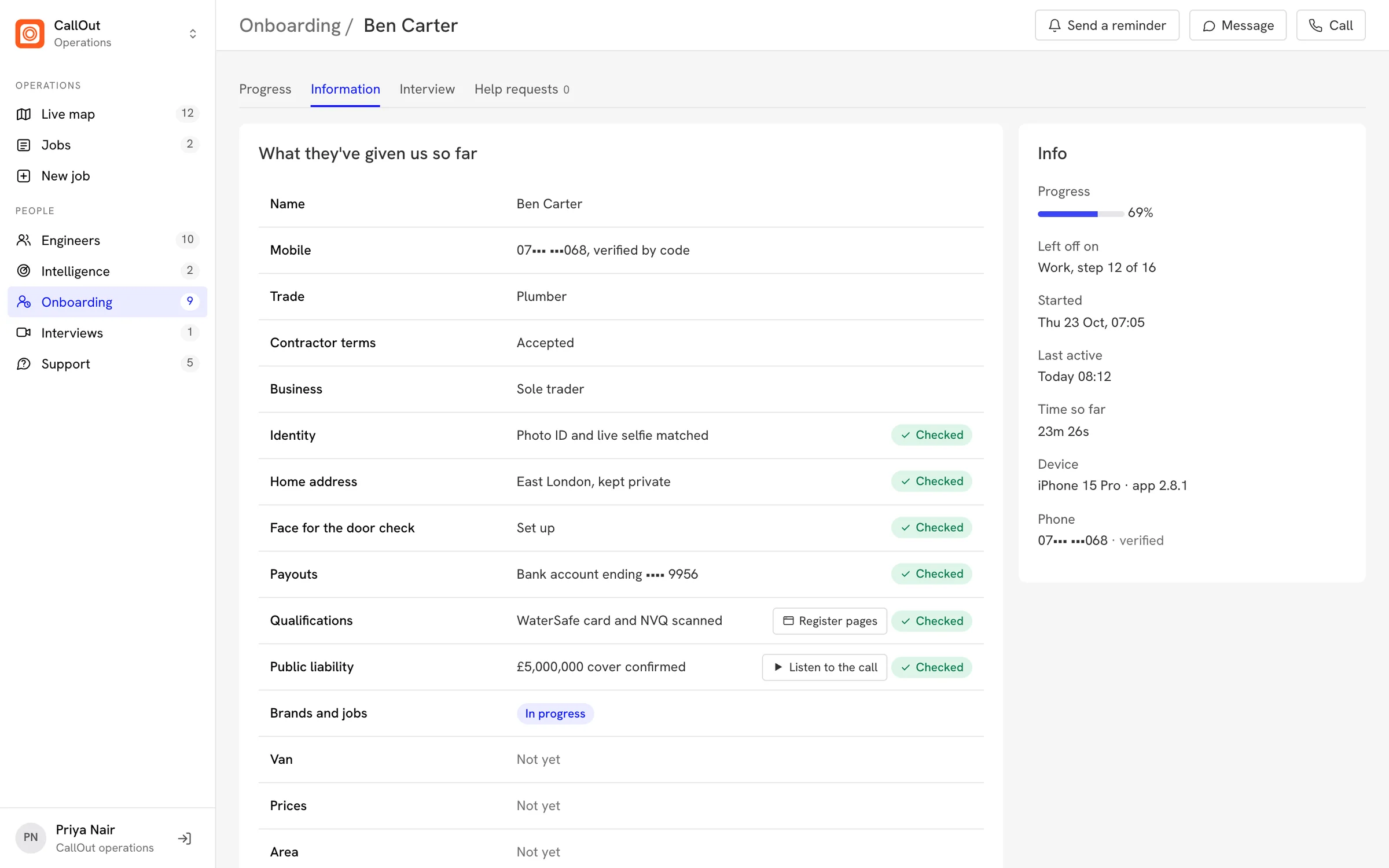The width and height of the screenshot is (1389, 868).
Task: Switch to the Interview tab
Action: click(427, 89)
